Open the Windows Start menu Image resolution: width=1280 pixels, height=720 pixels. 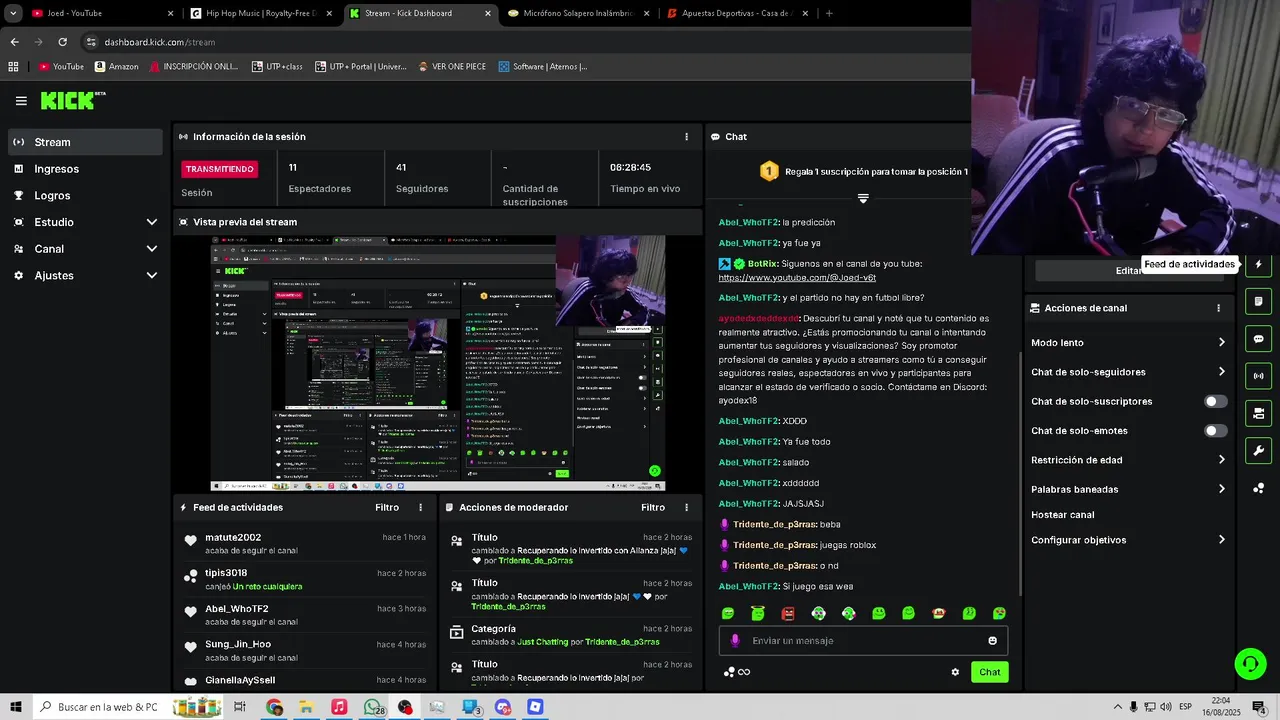tap(15, 707)
